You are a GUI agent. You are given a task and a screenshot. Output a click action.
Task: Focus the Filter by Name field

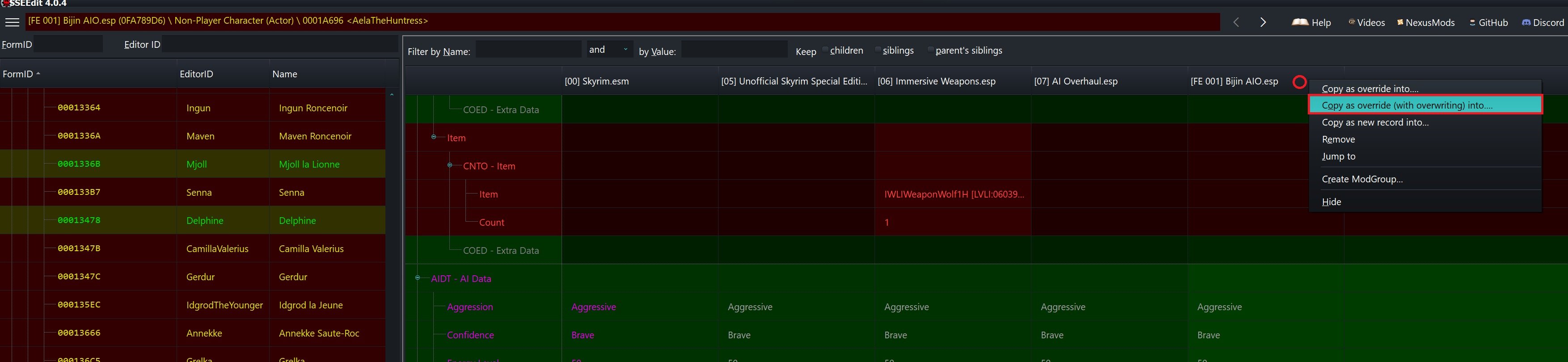(528, 49)
